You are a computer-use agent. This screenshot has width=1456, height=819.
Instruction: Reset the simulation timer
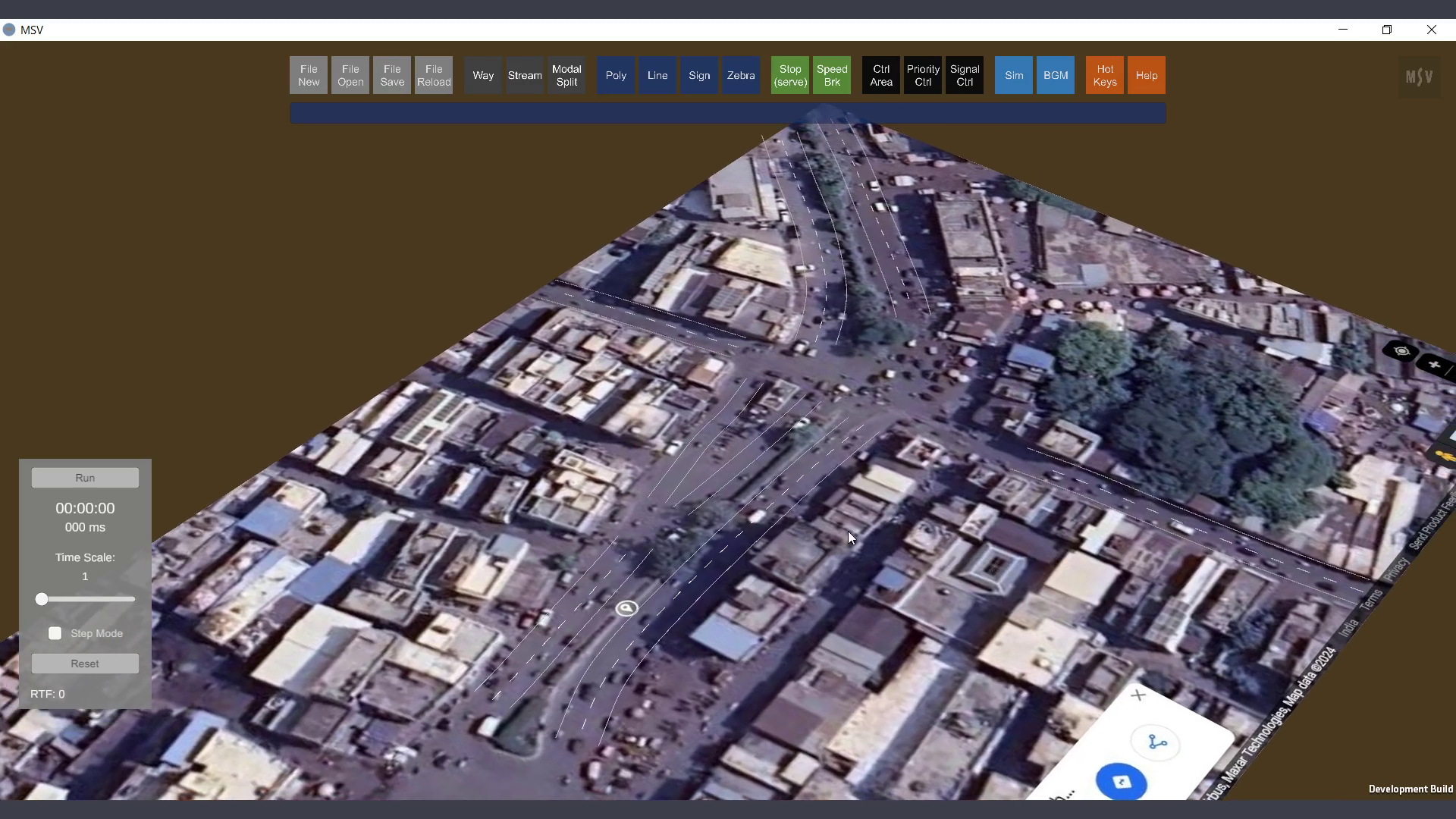pos(85,664)
